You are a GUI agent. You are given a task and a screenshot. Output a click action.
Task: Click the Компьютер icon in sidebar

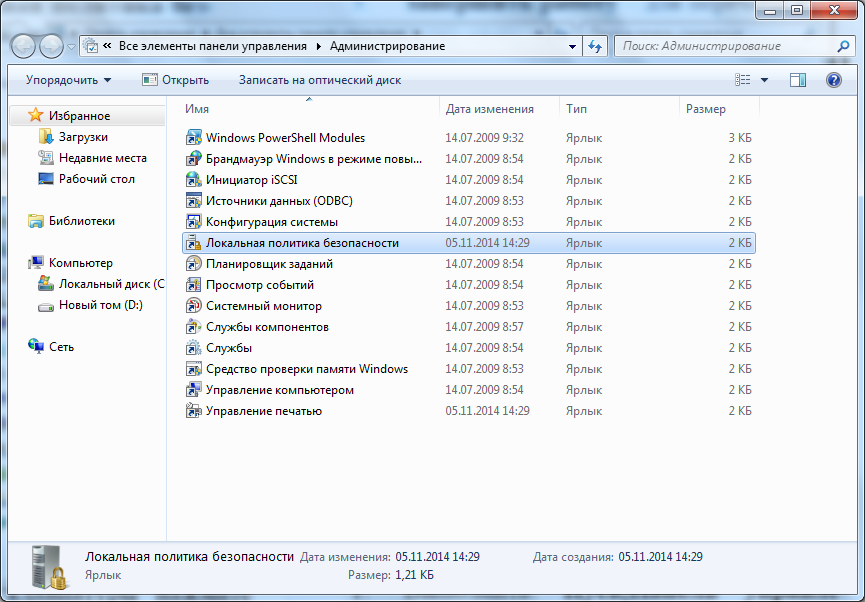36,263
